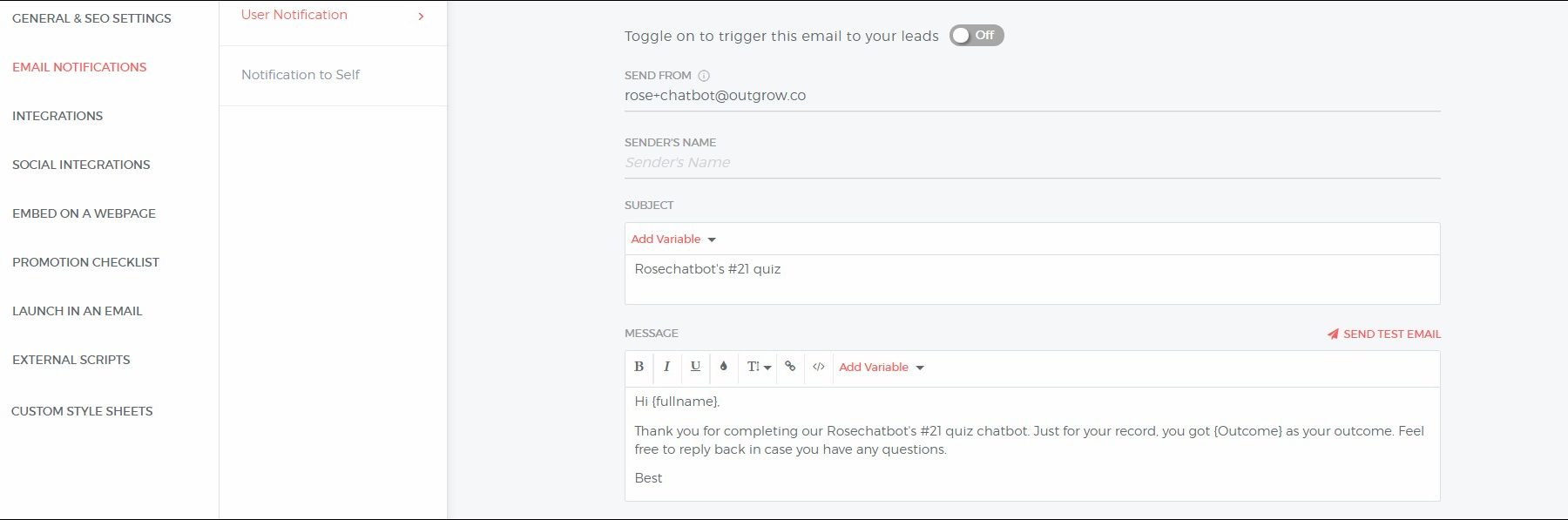This screenshot has width=1568, height=520.
Task: Open the font size dropdown in toolbar
Action: 759,367
